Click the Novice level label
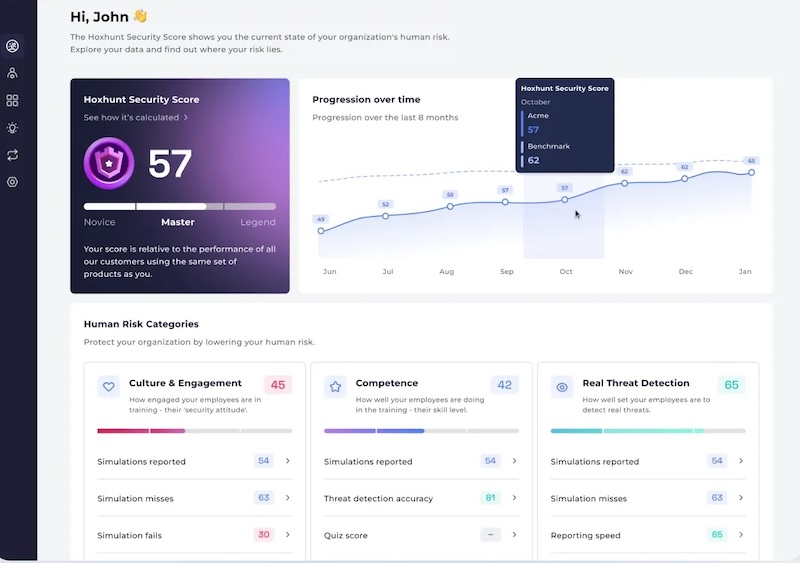 point(99,222)
